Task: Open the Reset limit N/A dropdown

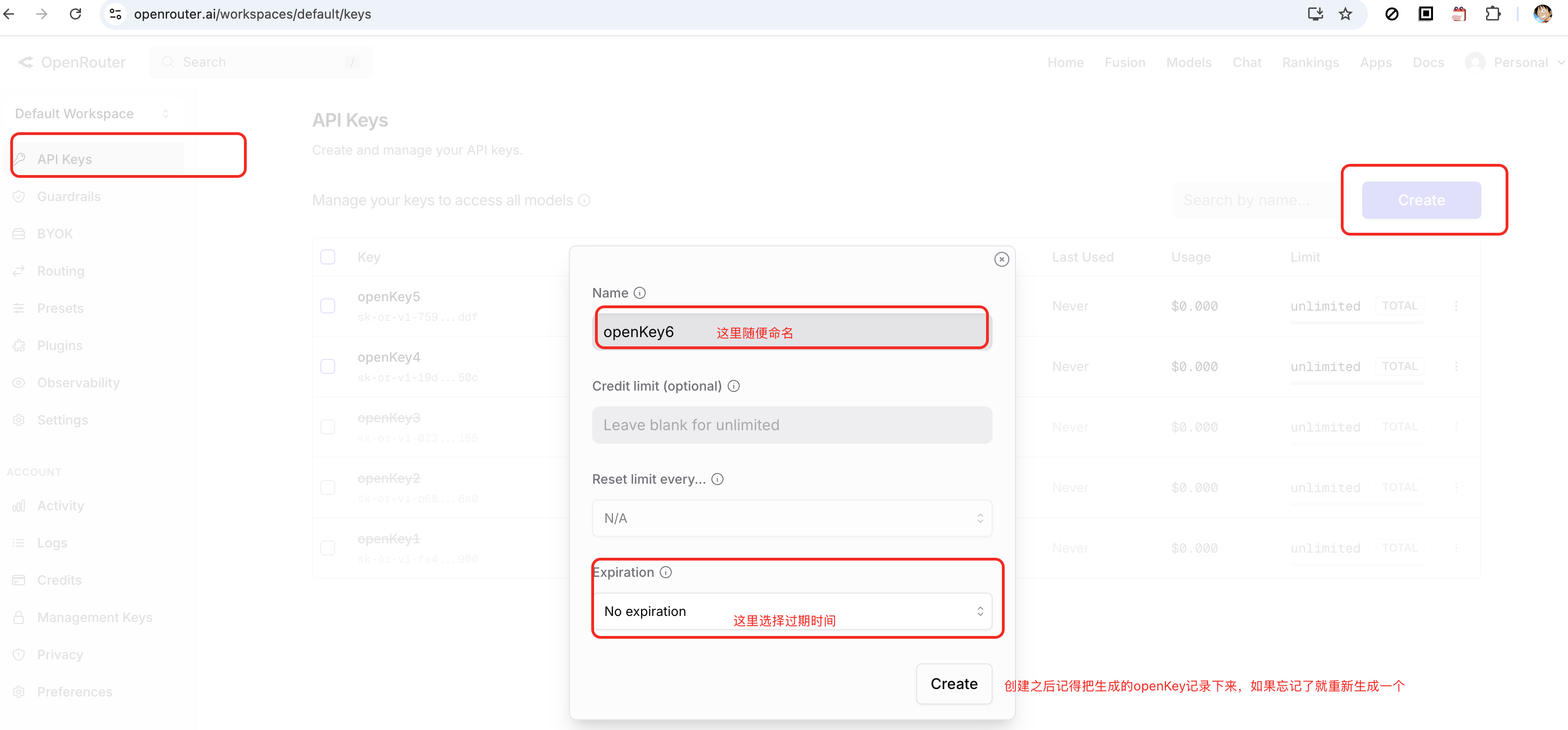Action: coord(791,518)
